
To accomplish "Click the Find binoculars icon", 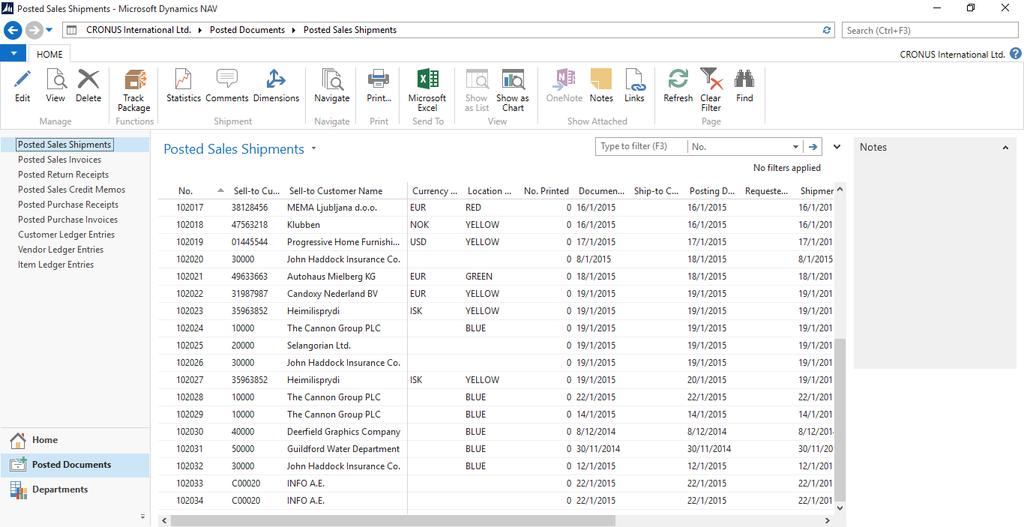I will click(x=744, y=80).
